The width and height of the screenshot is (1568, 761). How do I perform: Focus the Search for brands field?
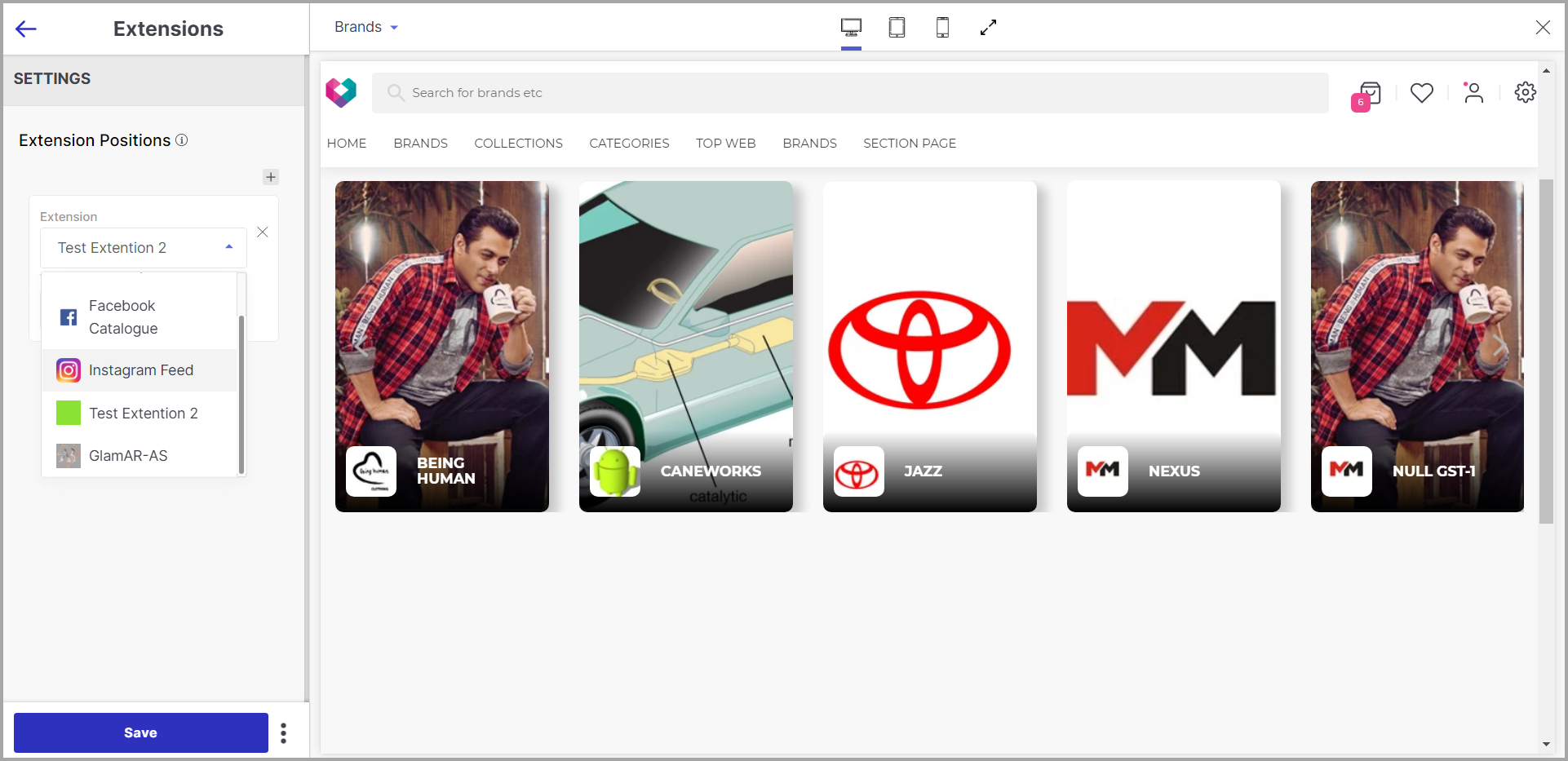pos(850,93)
